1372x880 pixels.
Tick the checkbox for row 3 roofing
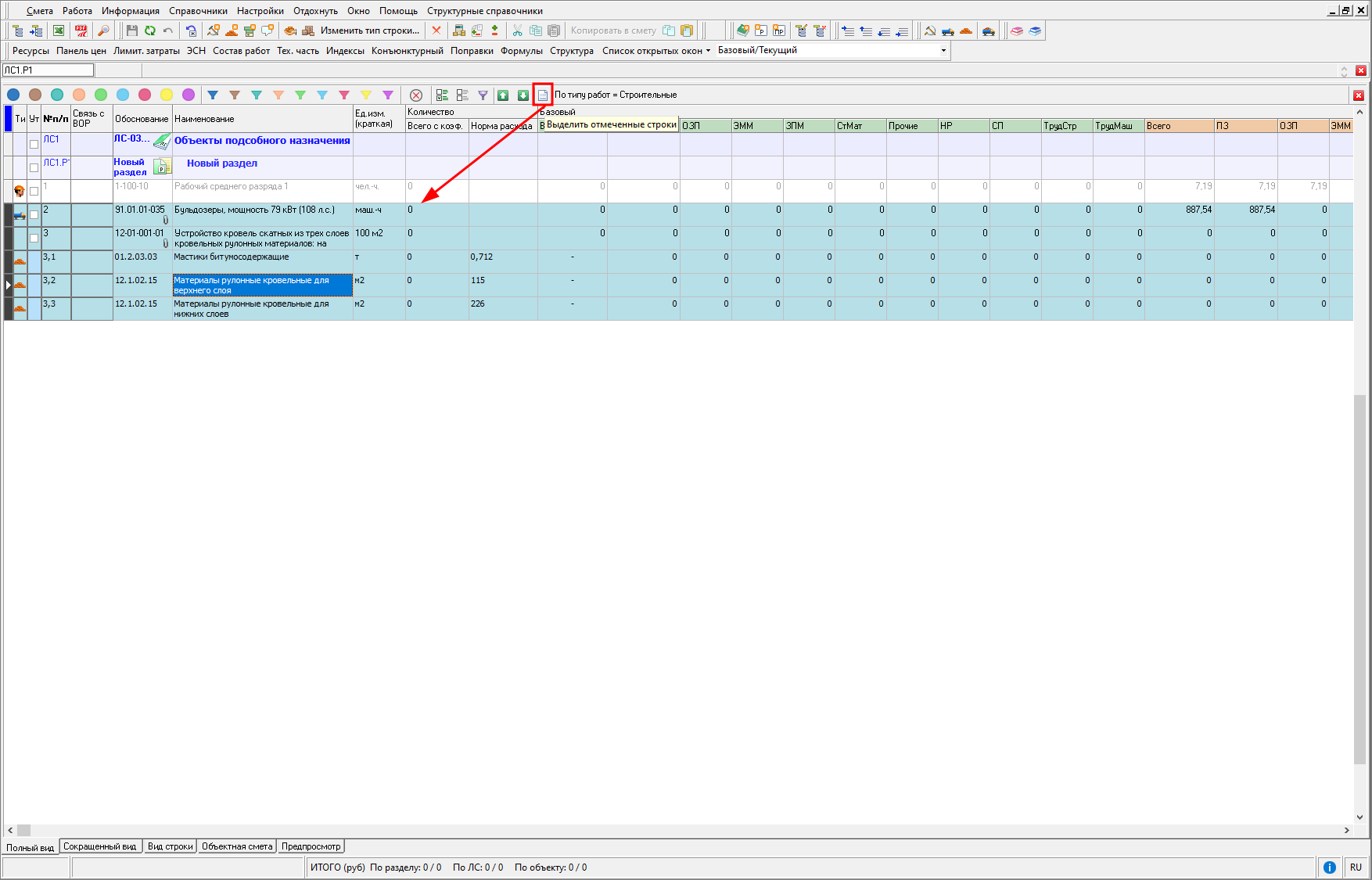[34, 238]
